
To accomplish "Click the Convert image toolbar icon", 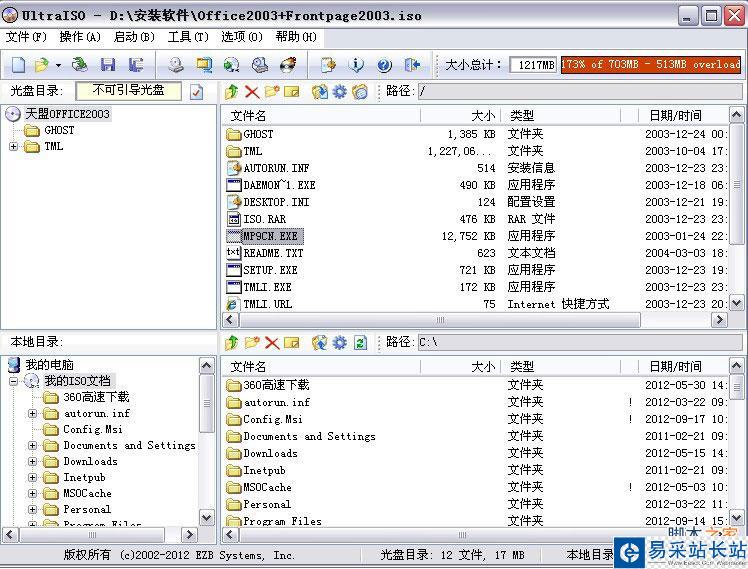I will [x=232, y=64].
